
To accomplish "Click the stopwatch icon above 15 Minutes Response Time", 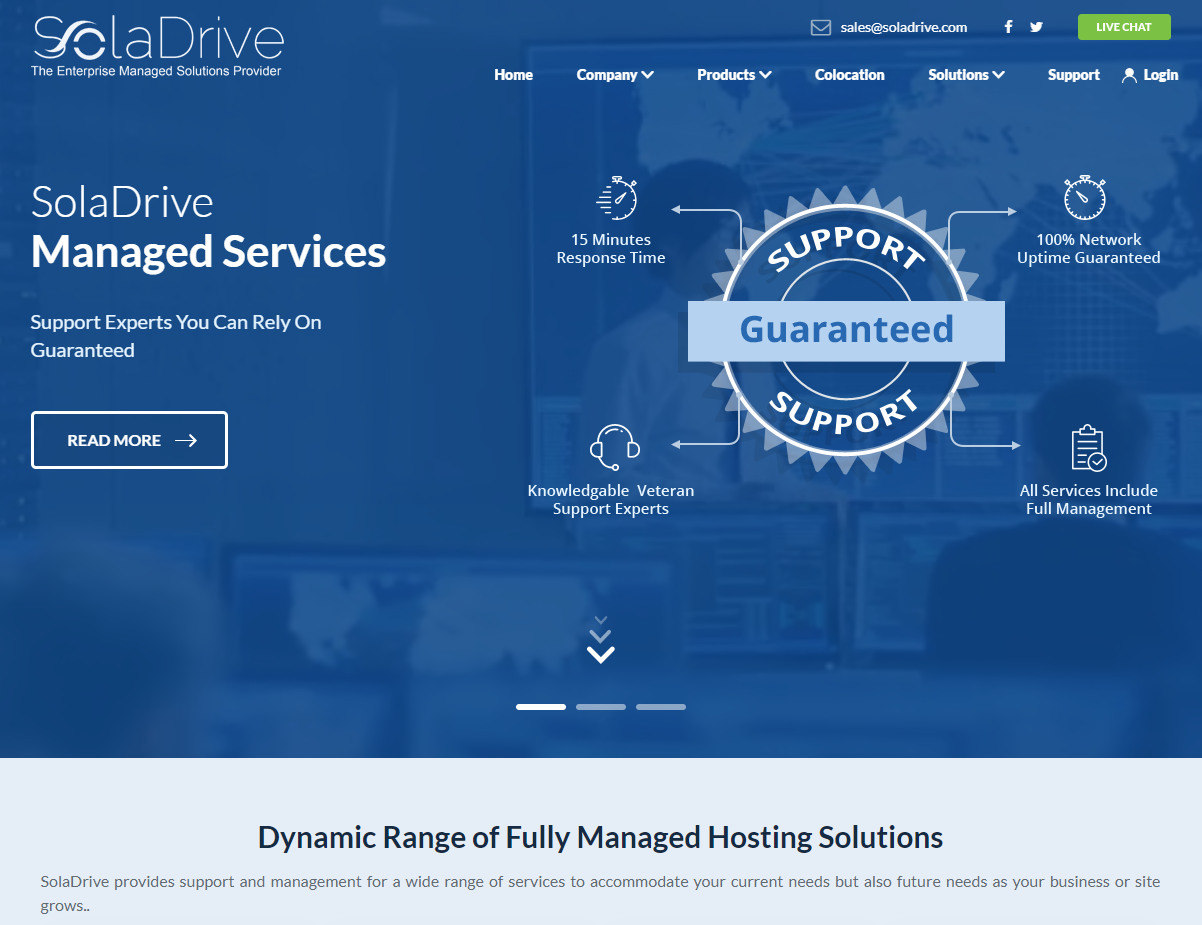I will tap(616, 198).
